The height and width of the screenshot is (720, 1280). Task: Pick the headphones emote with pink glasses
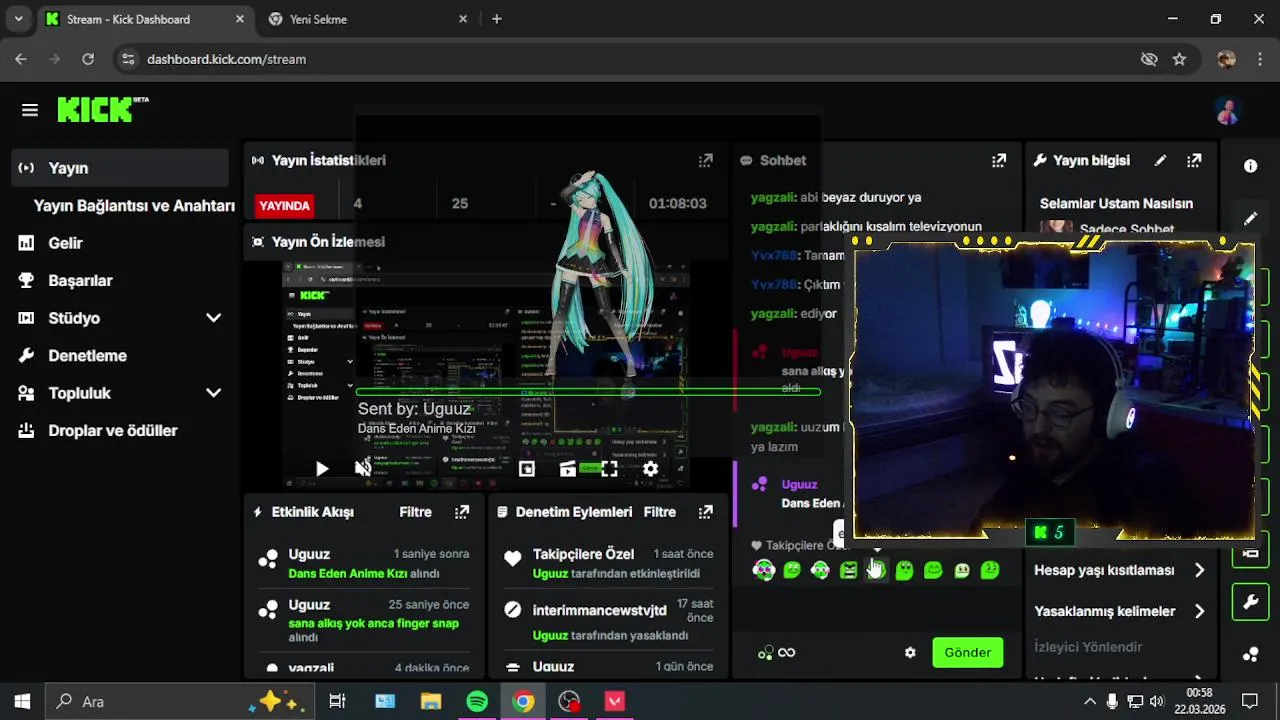(763, 570)
